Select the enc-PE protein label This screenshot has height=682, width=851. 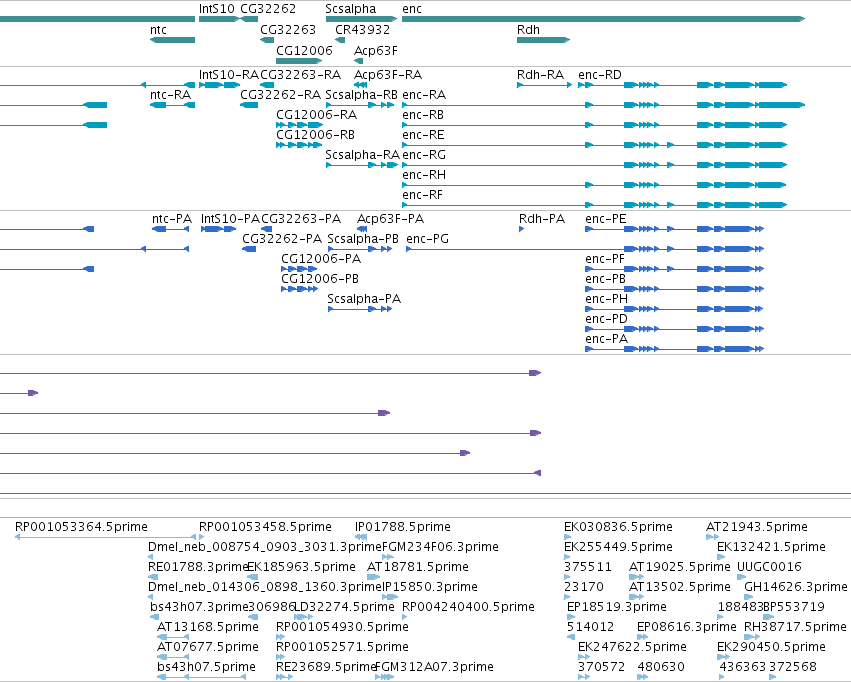click(x=606, y=219)
